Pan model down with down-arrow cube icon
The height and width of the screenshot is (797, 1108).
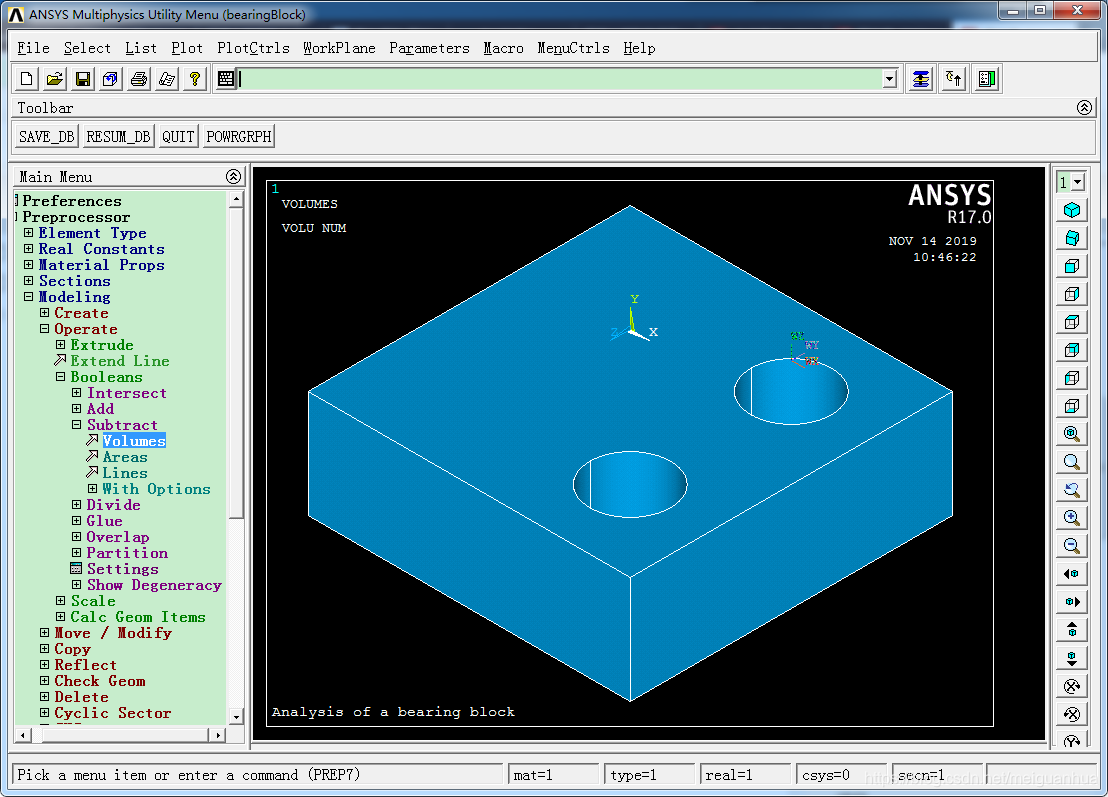point(1072,658)
